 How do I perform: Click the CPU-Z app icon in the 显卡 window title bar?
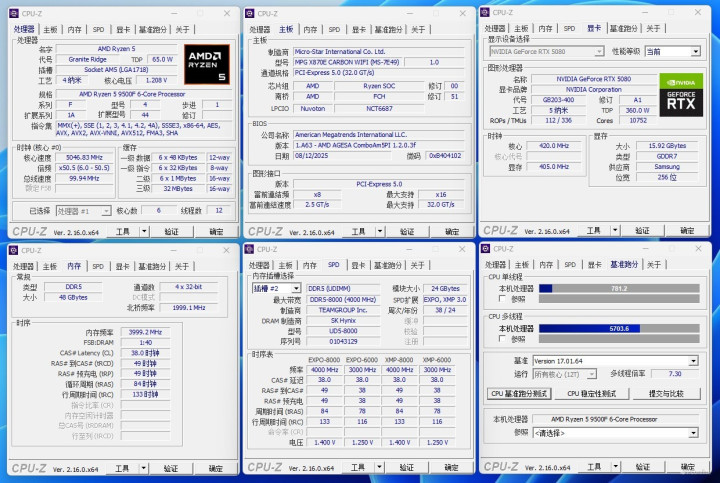(x=485, y=12)
